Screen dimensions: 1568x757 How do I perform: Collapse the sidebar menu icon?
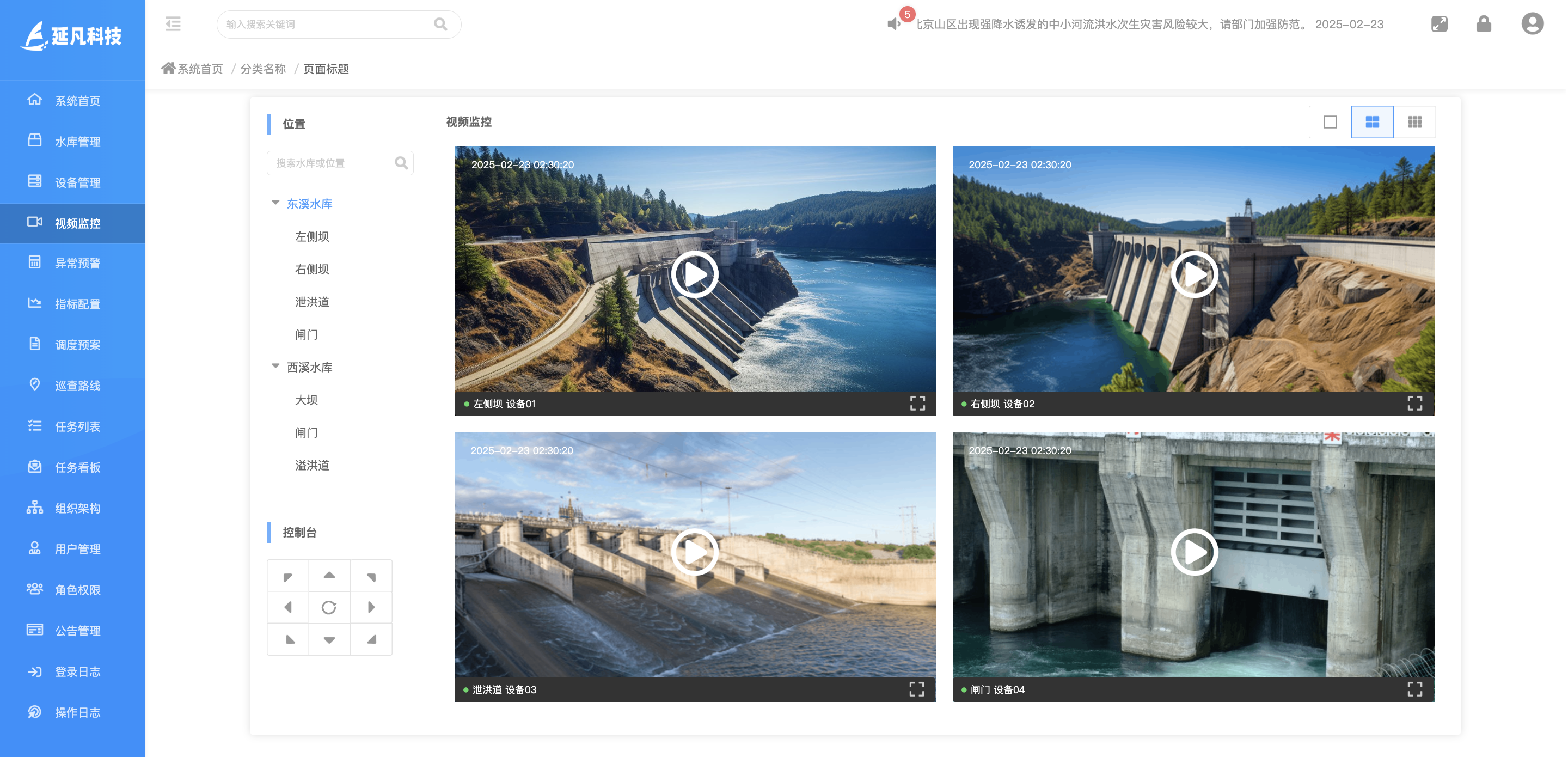point(173,25)
